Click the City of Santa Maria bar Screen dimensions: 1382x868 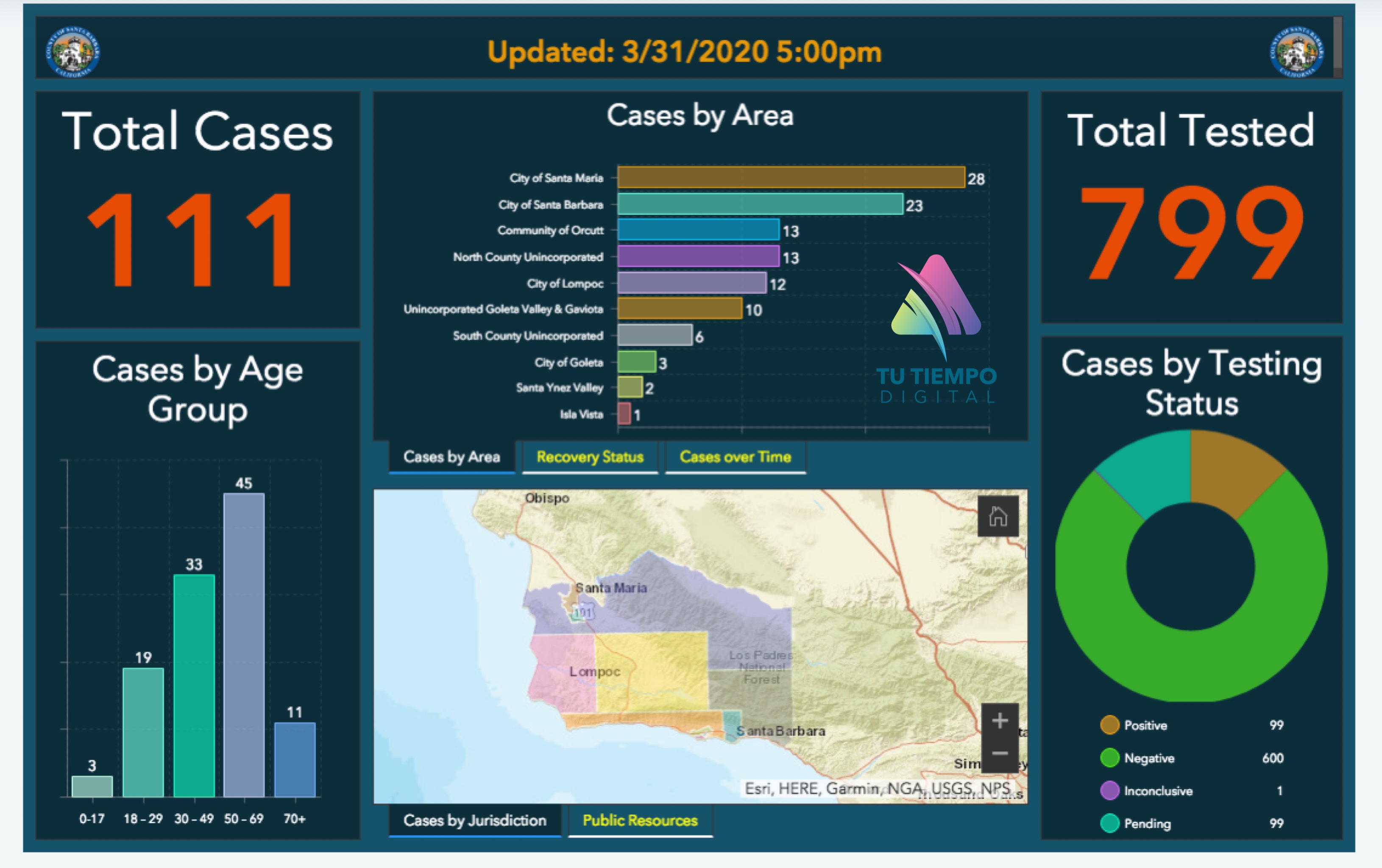[x=791, y=177]
